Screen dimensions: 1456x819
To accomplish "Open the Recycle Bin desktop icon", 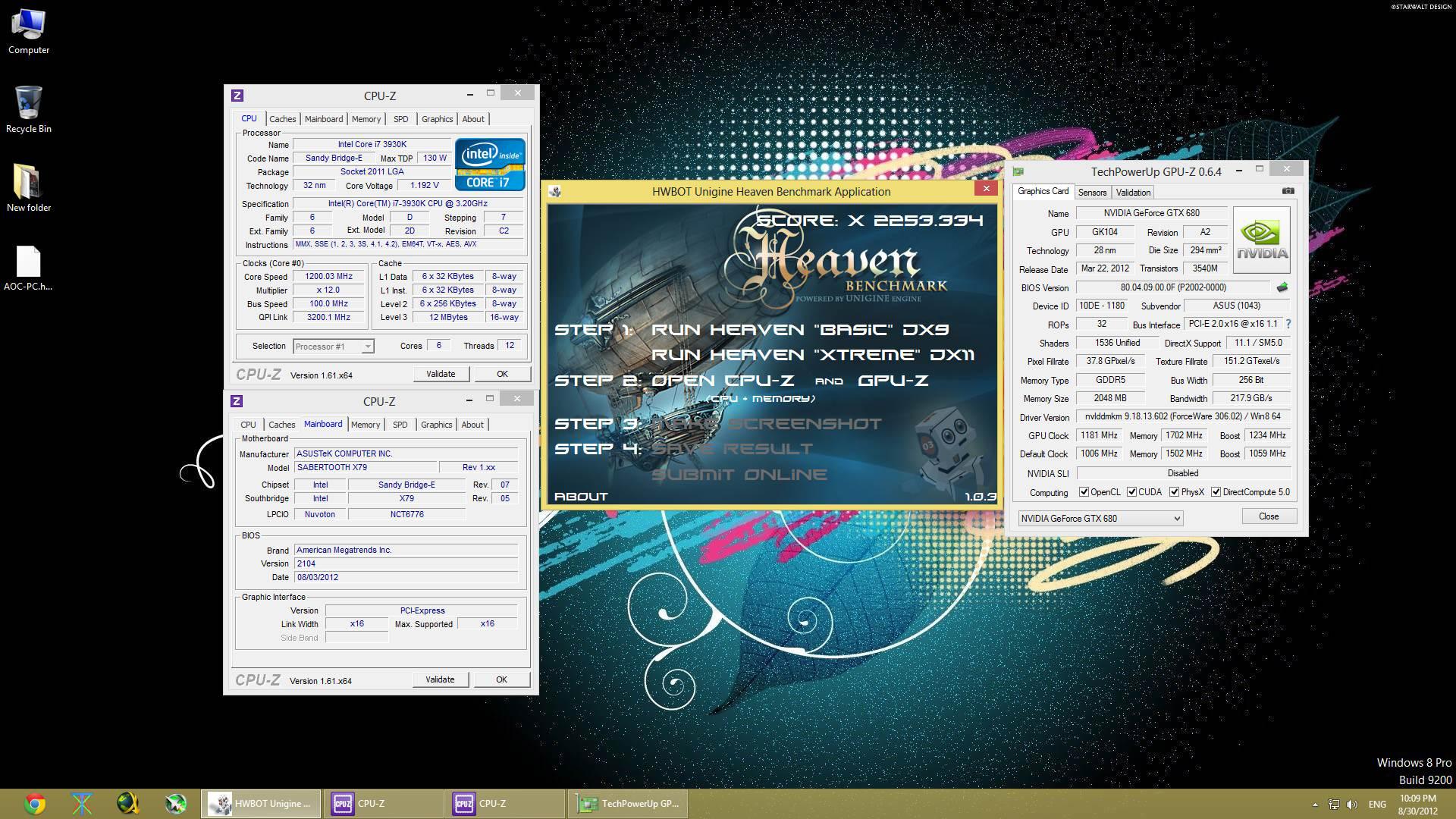I will click(29, 110).
